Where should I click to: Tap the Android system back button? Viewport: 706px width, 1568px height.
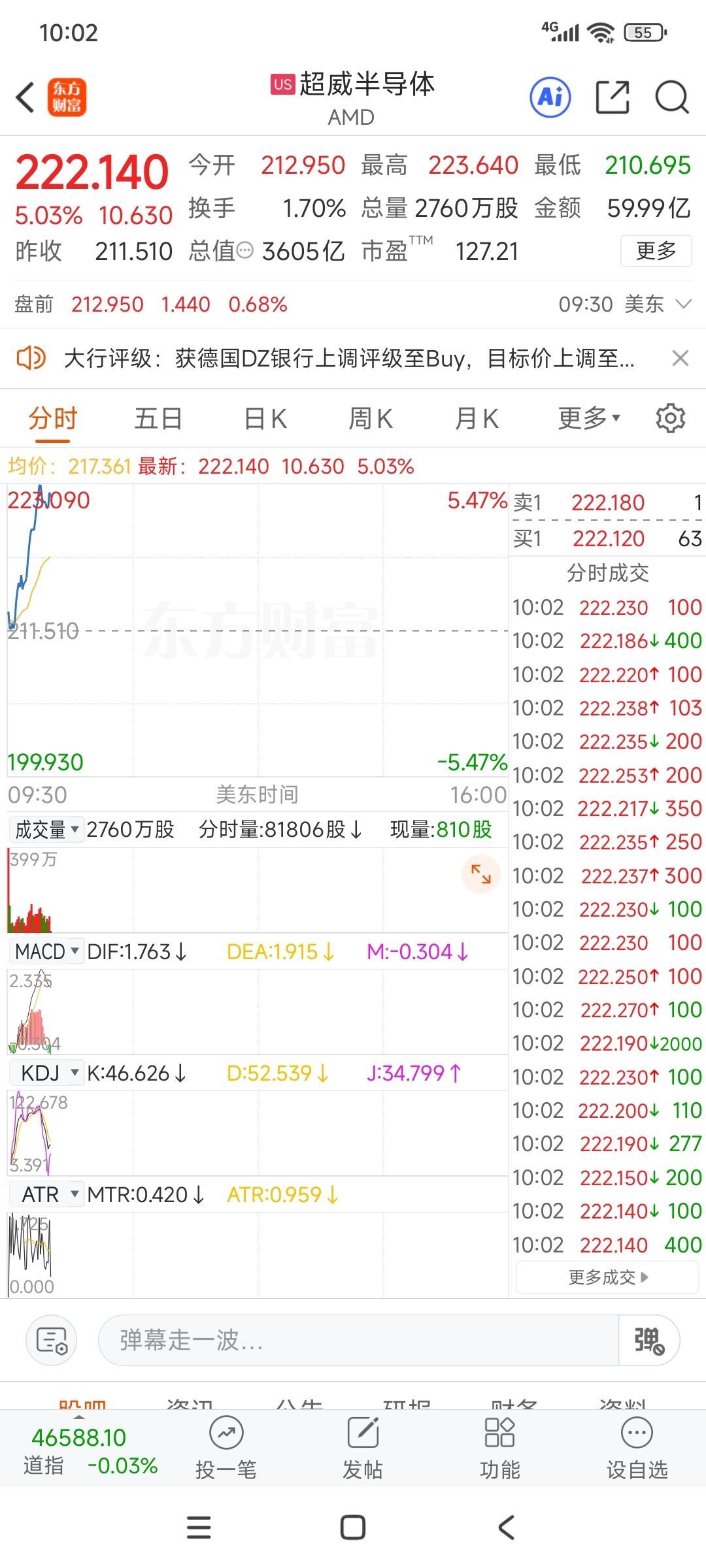pos(507,1527)
